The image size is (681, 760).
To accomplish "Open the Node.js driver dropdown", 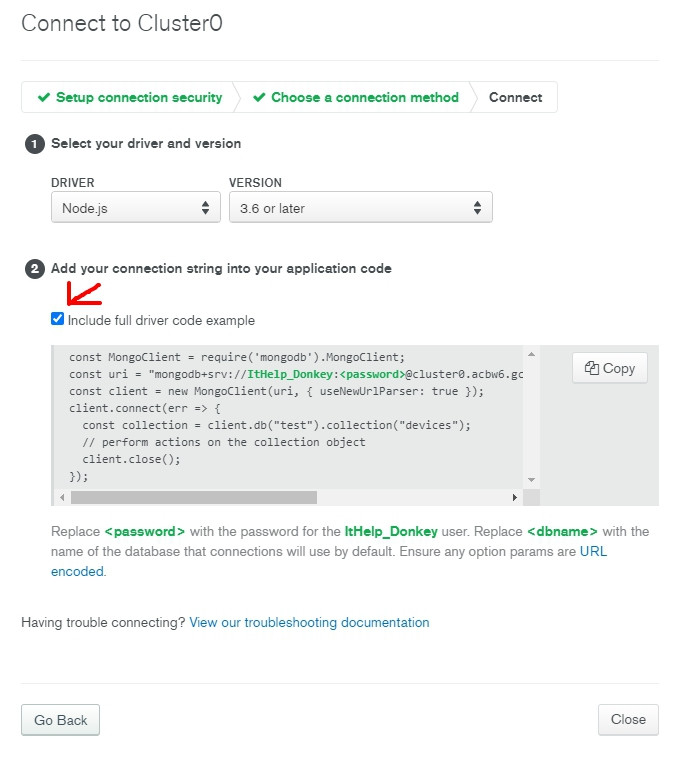I will click(x=135, y=208).
